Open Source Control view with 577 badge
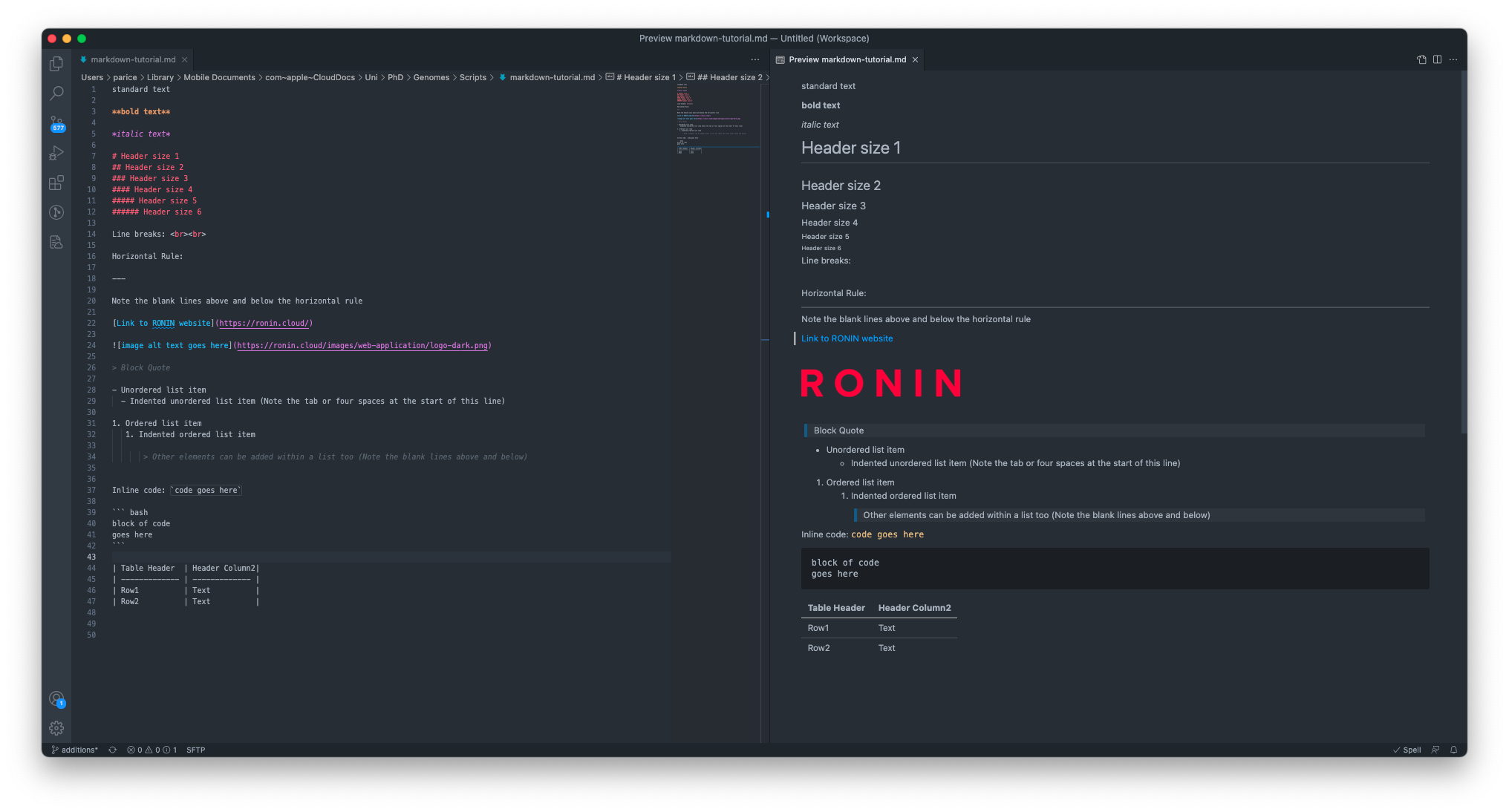 pos(56,123)
